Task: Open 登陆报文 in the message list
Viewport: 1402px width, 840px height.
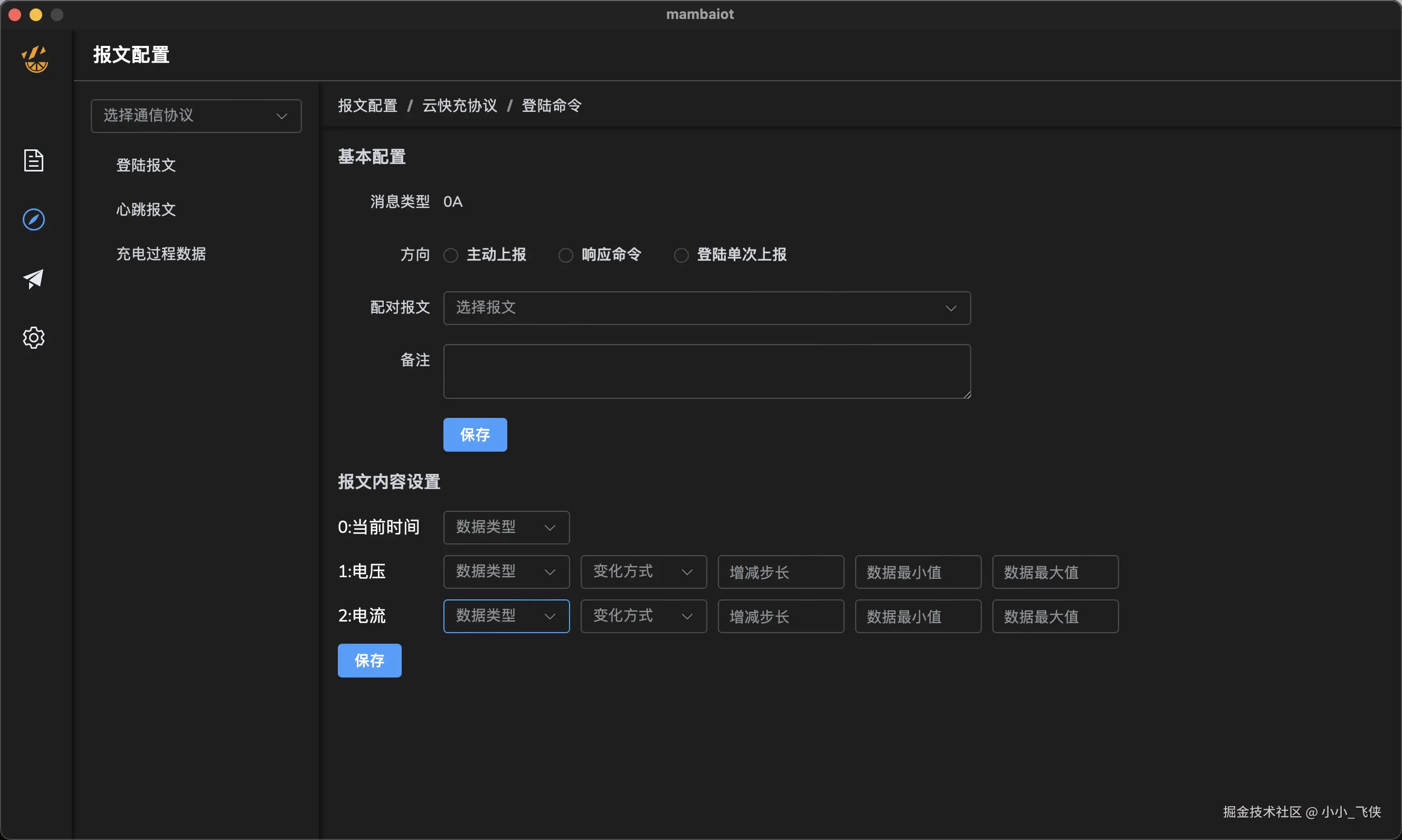Action: (146, 165)
